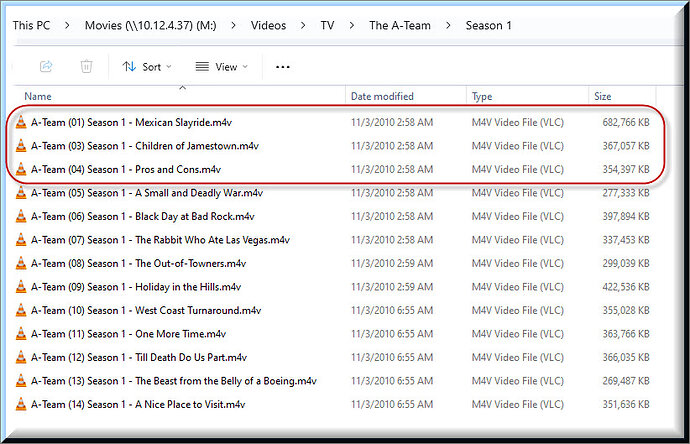Click size value 351,636 KB
Screen dimensions: 690x444
[626, 404]
